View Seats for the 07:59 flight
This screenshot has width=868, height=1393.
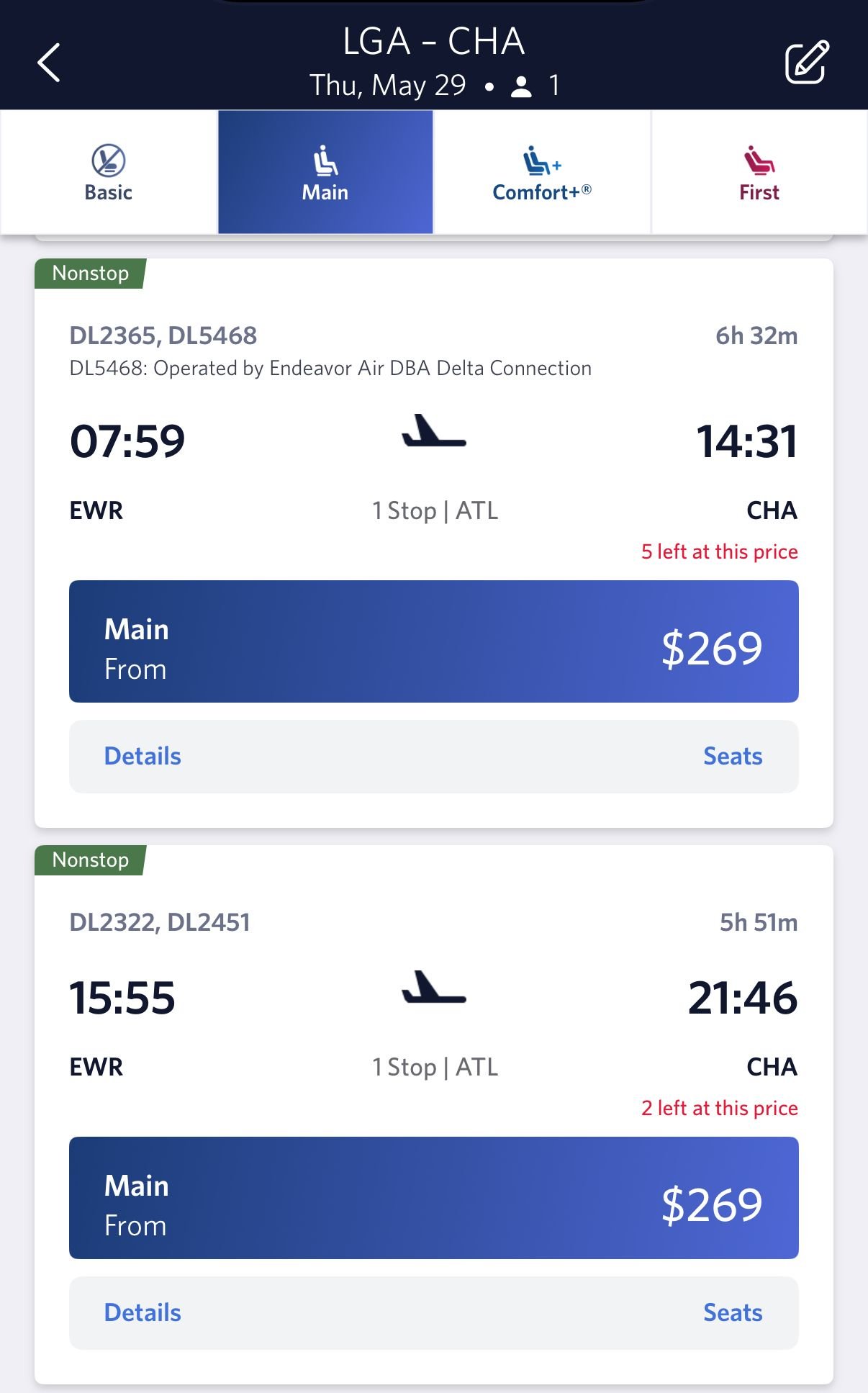tap(732, 757)
